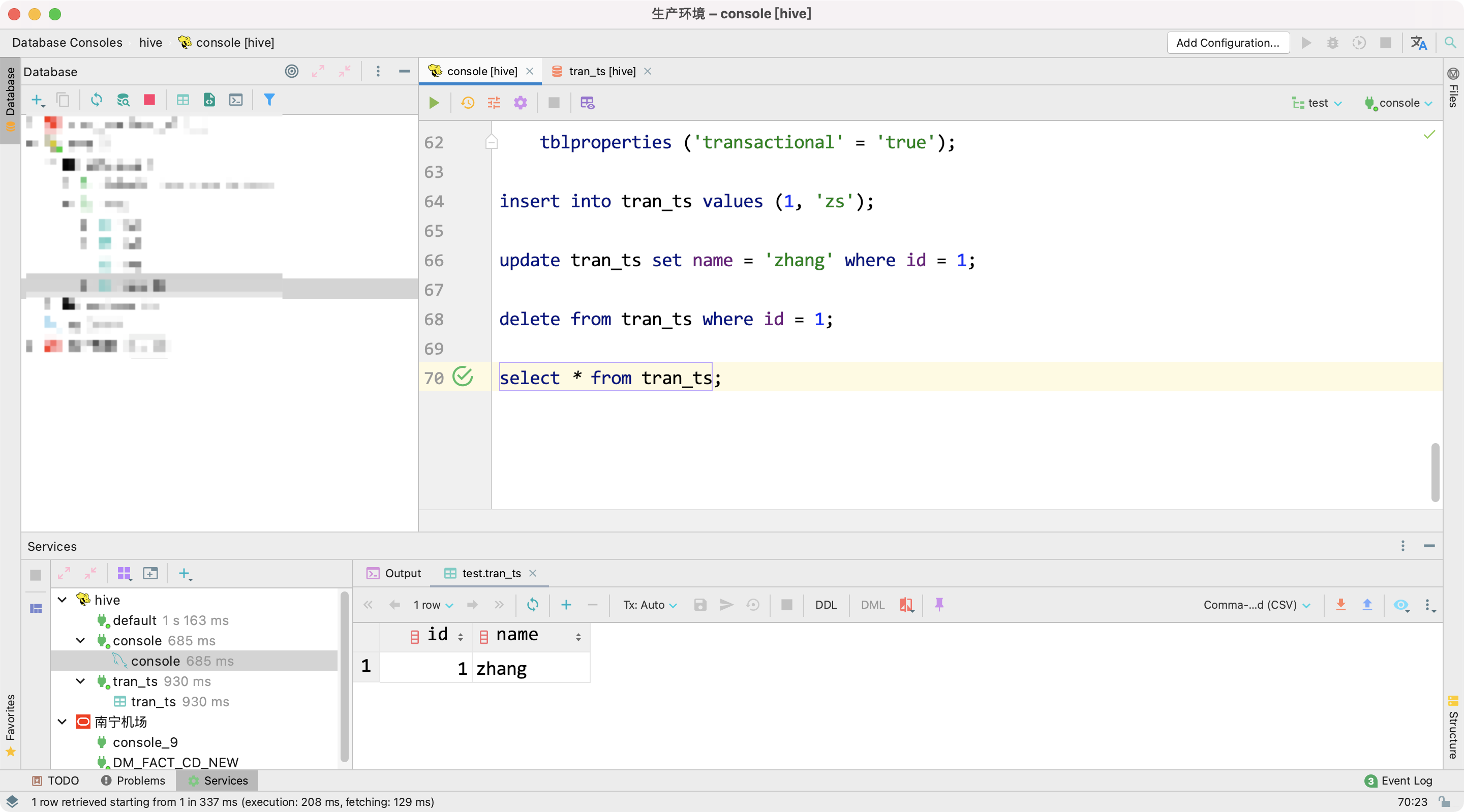Collapse the console 685 ms session node
Viewport: 1464px width, 812px height.
click(81, 641)
